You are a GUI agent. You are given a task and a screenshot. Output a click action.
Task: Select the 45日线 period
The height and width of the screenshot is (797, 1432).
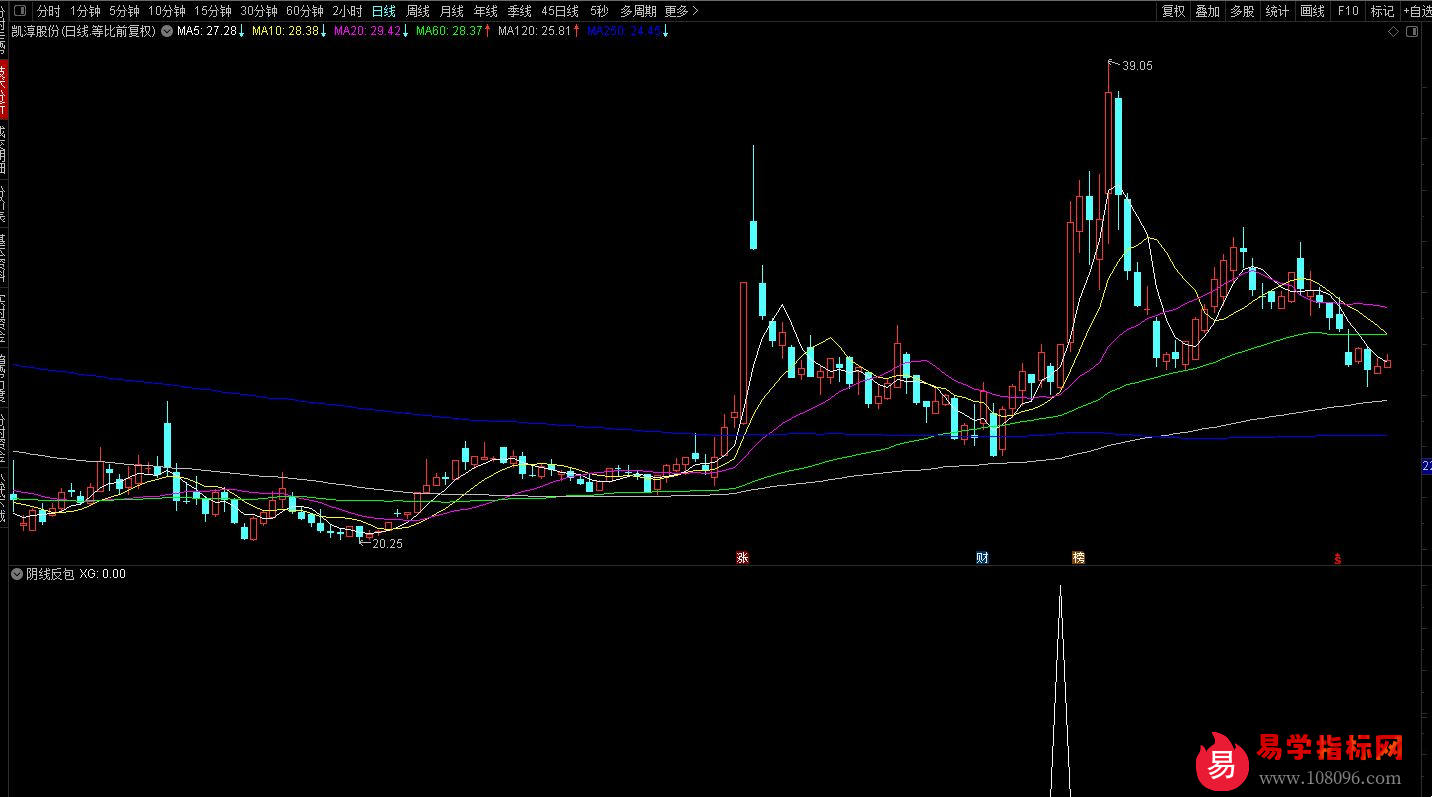pos(559,11)
